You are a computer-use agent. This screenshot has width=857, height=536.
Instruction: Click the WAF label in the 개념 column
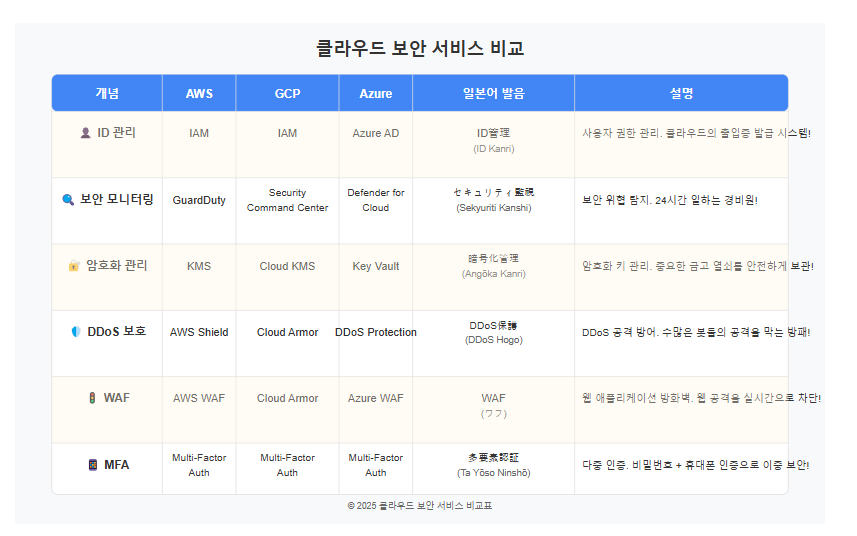pyautogui.click(x=117, y=398)
